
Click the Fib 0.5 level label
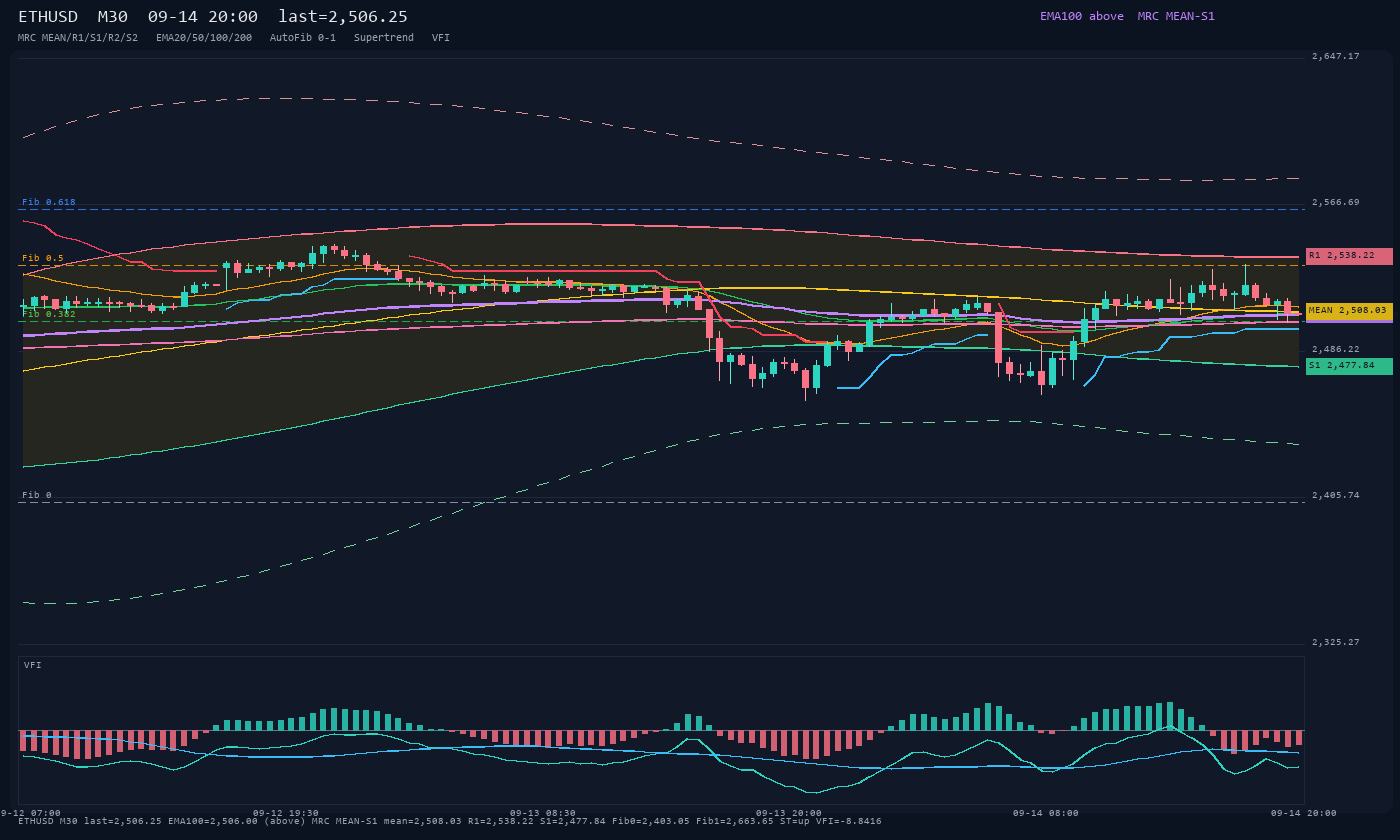pos(43,258)
